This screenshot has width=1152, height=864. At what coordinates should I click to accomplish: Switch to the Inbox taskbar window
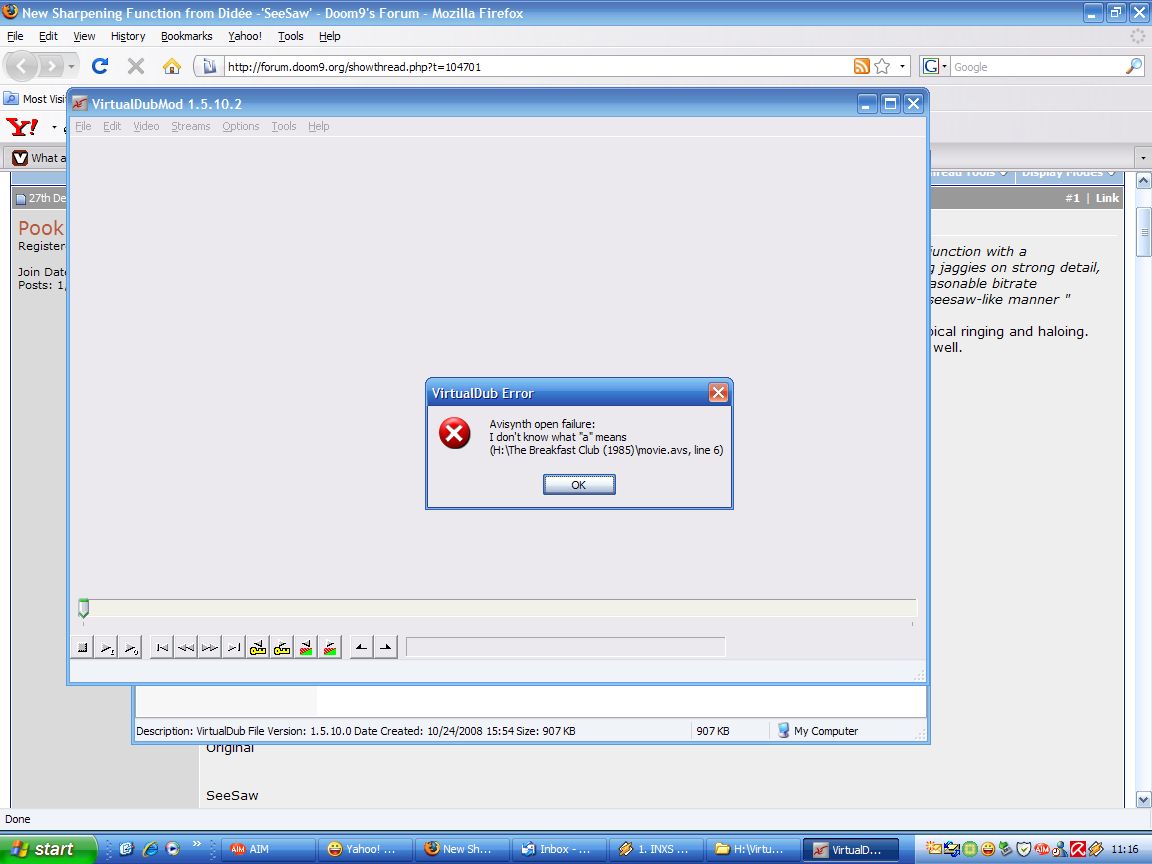tap(558, 849)
